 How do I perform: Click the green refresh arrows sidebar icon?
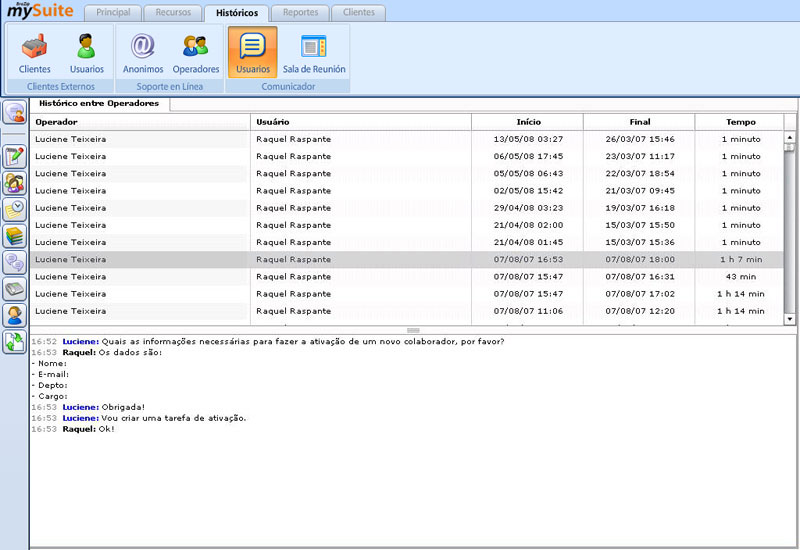15,343
